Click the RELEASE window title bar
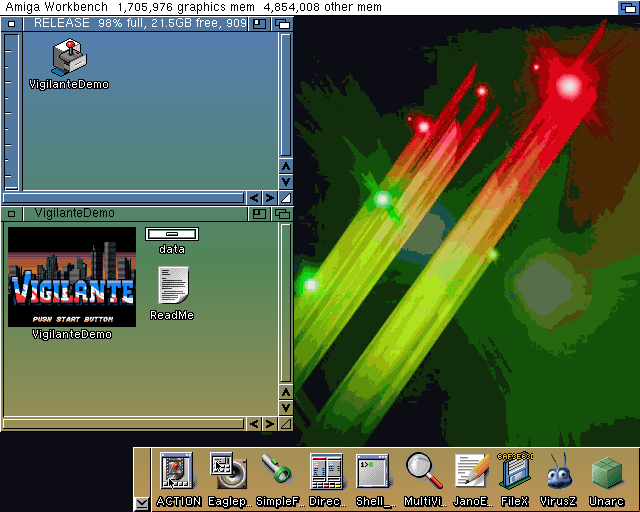640x512 pixels. click(x=136, y=24)
